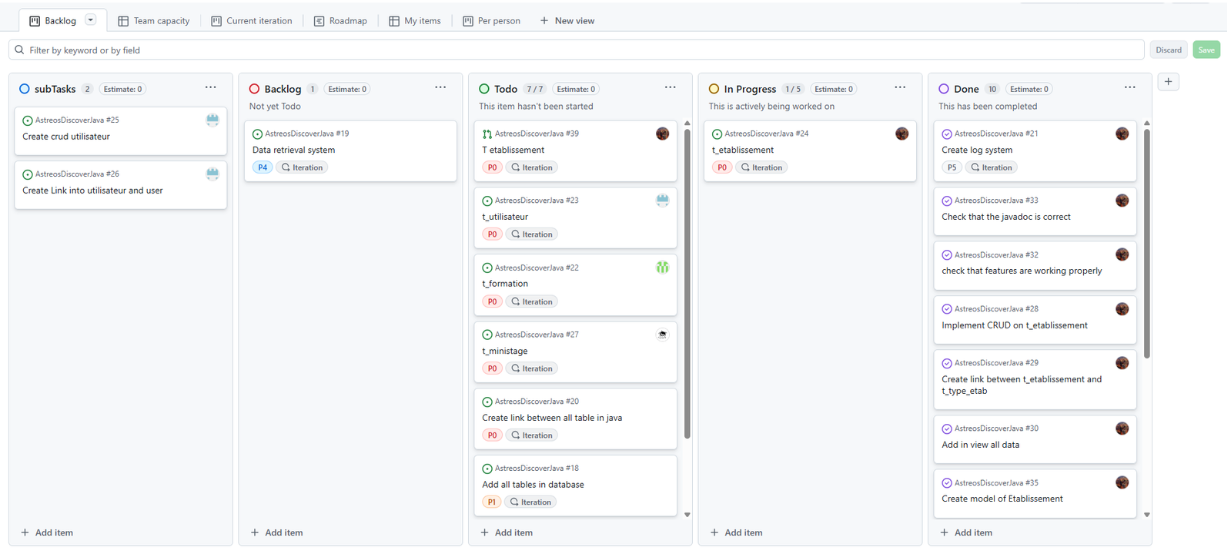
Task: Click the assignee avatar on issue #28
Action: (1122, 309)
